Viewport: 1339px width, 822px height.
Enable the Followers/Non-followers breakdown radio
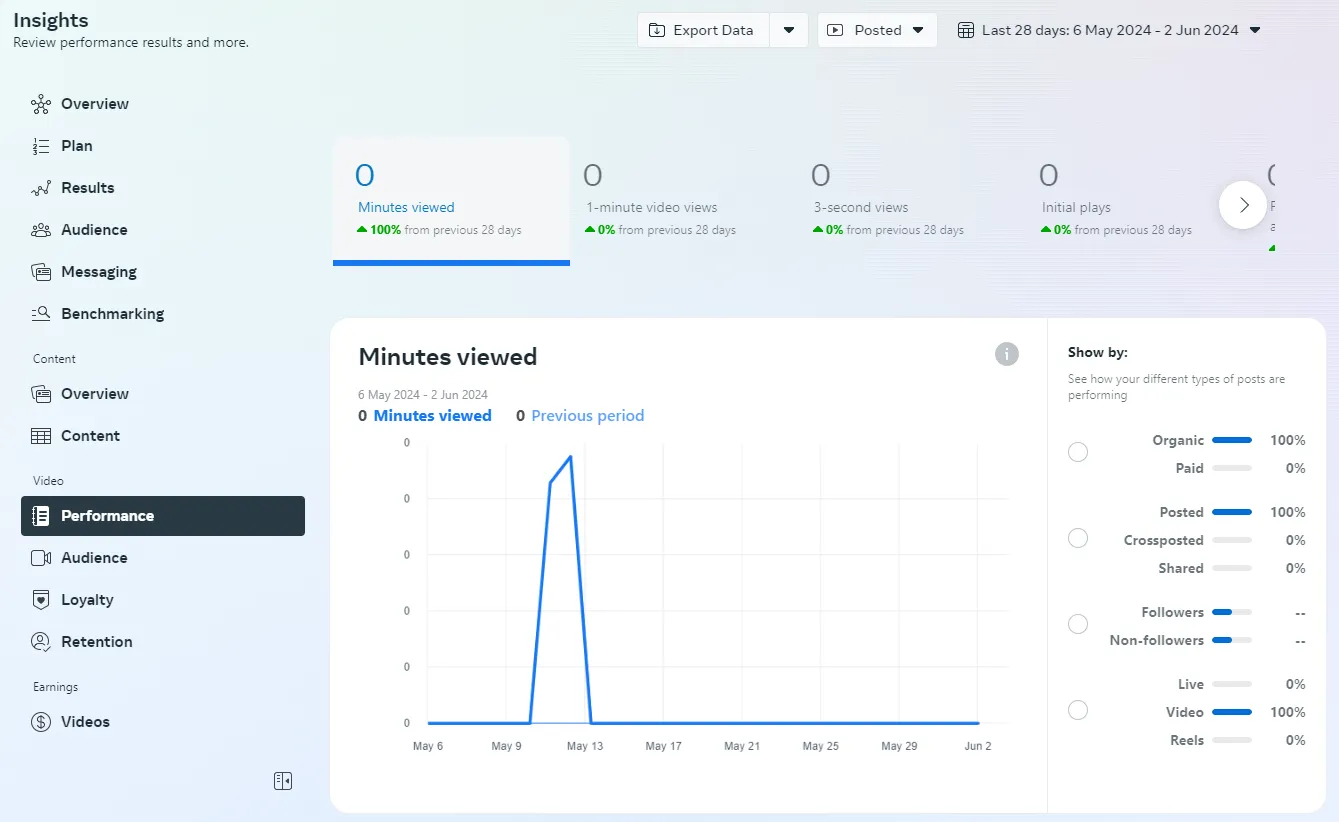coord(1077,623)
